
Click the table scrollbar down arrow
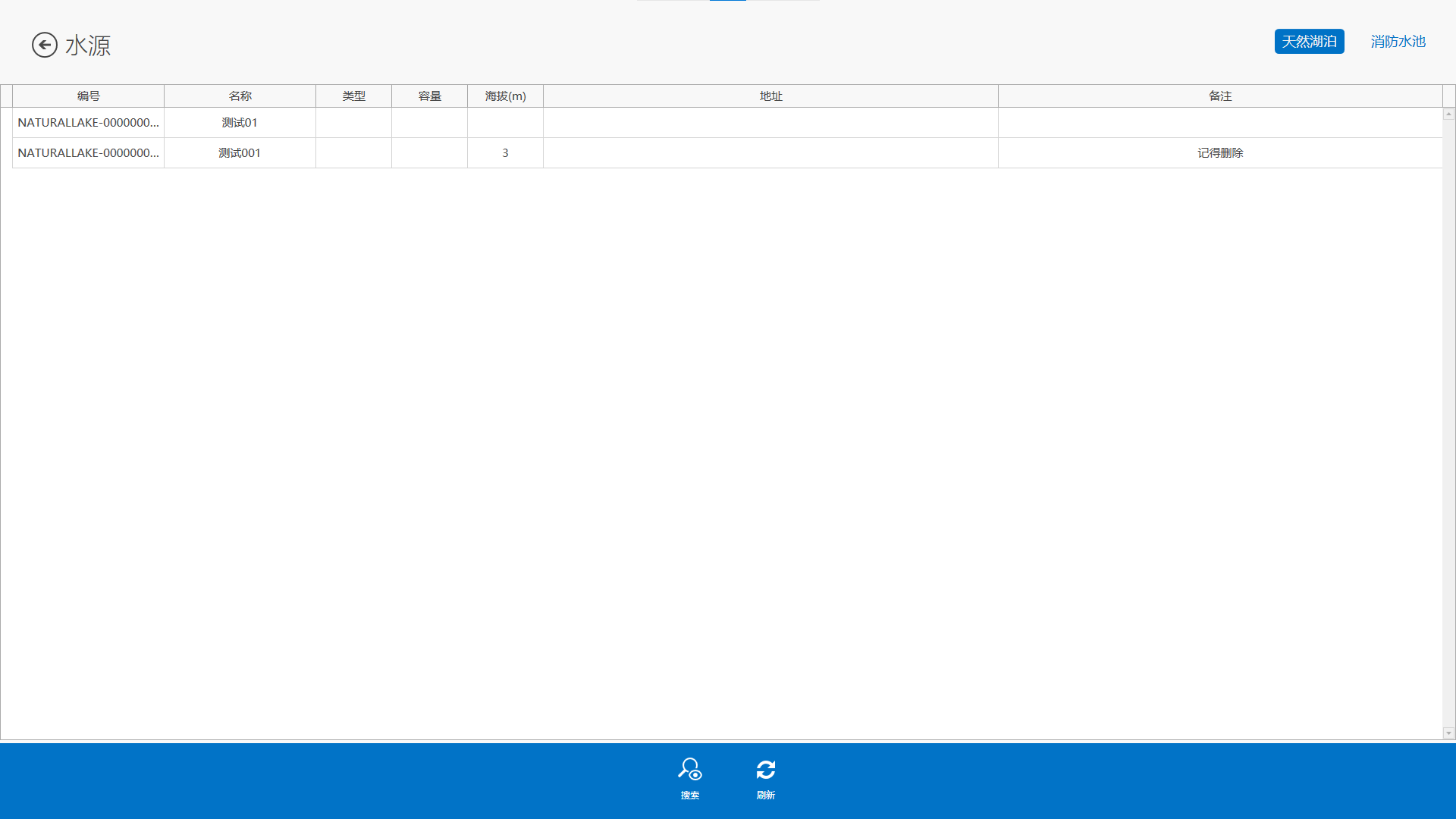click(x=1448, y=733)
